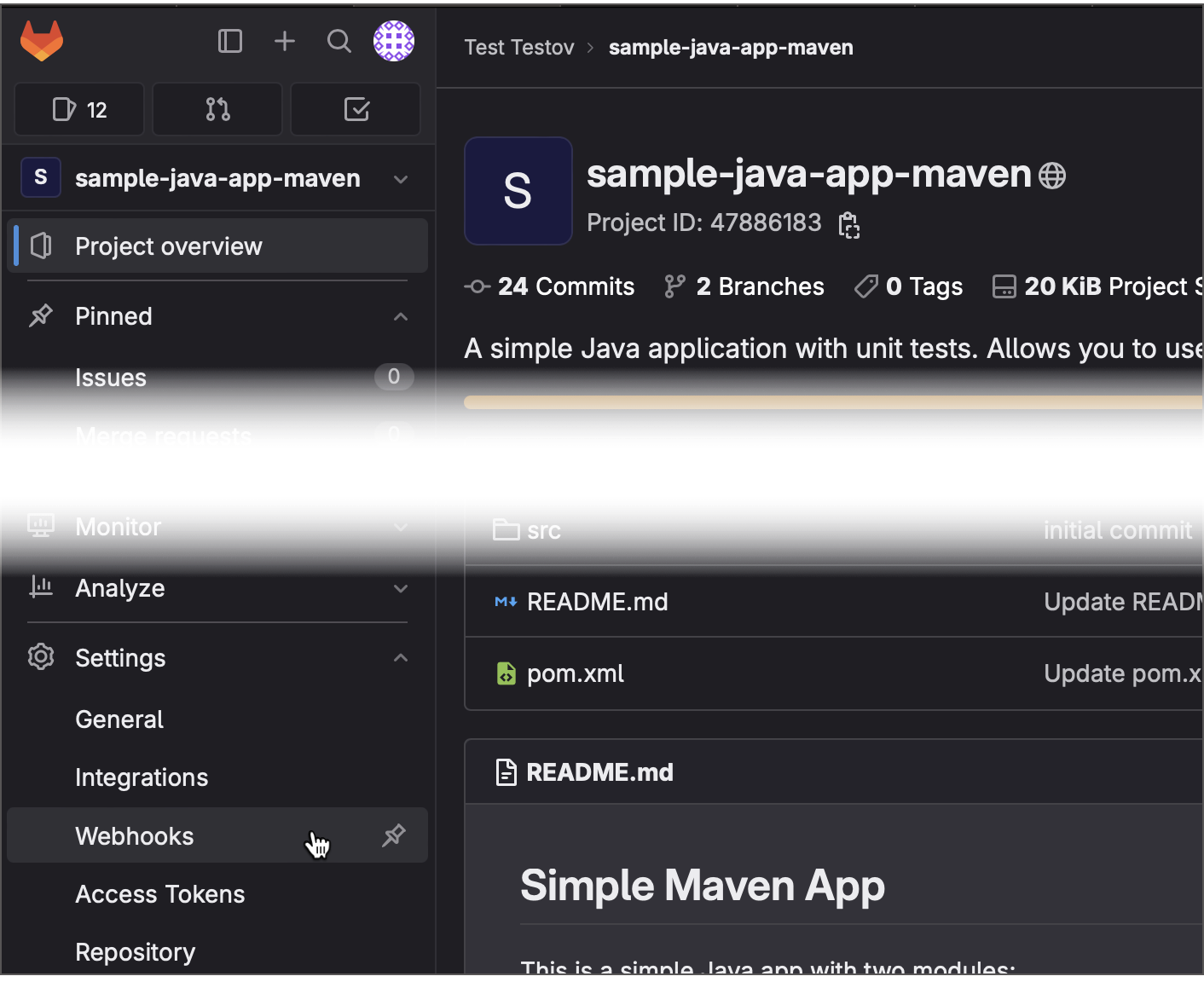Expand the Monitor section
The image size is (1204, 982).
[400, 527]
